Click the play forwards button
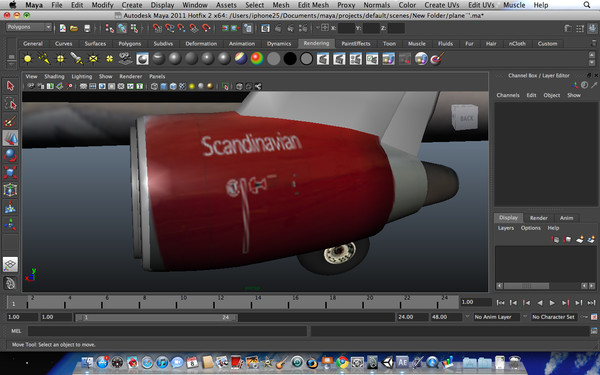Screen dimensions: 600x375 click(x=552, y=303)
